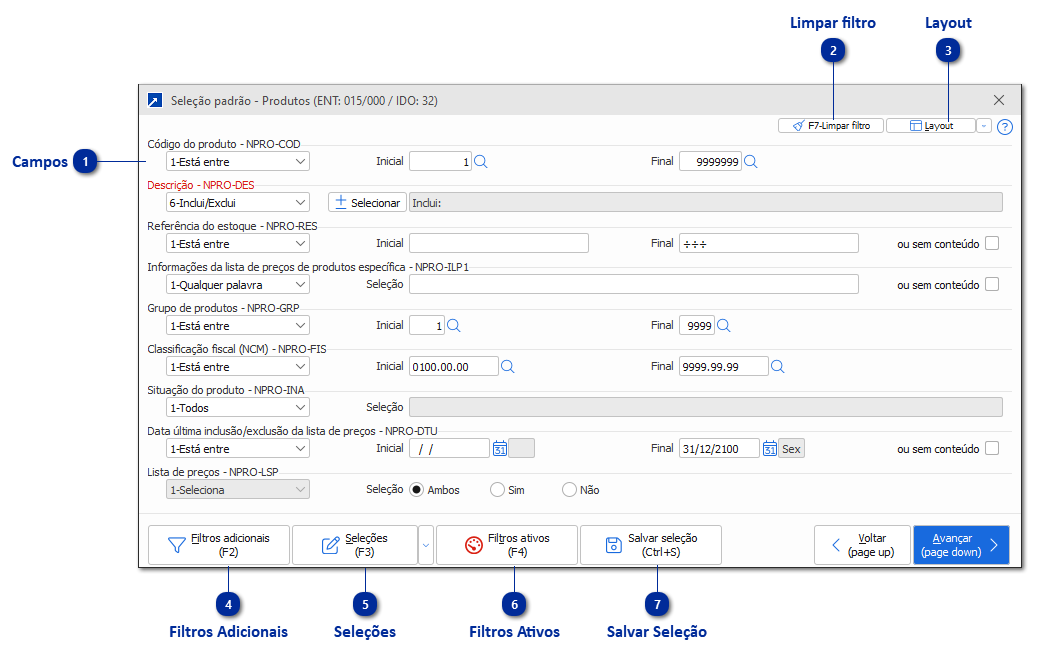
Task: Check 'ou sem conteúdo' for Informações da lista
Action: (992, 285)
